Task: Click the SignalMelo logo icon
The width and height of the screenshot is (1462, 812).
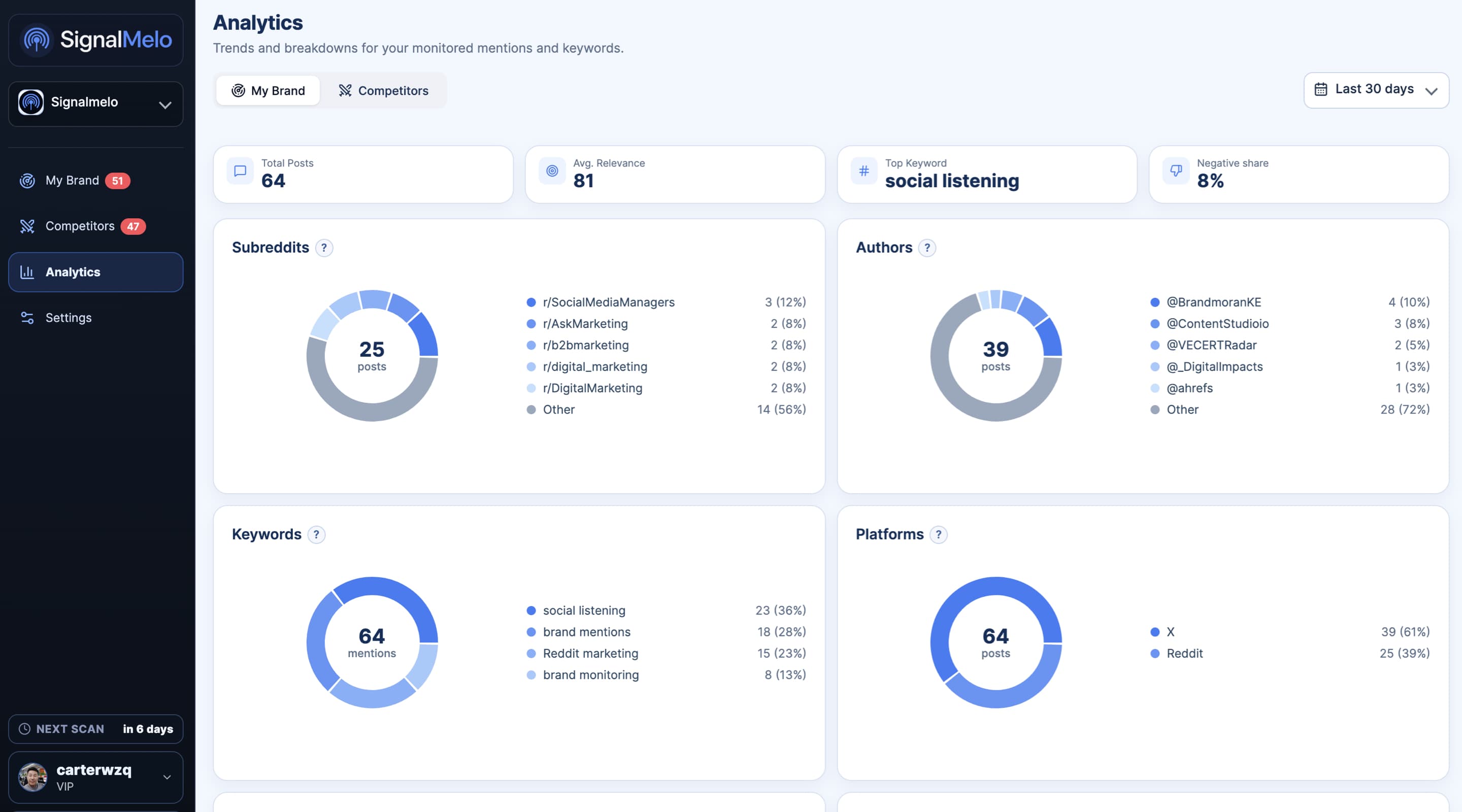Action: [x=37, y=40]
